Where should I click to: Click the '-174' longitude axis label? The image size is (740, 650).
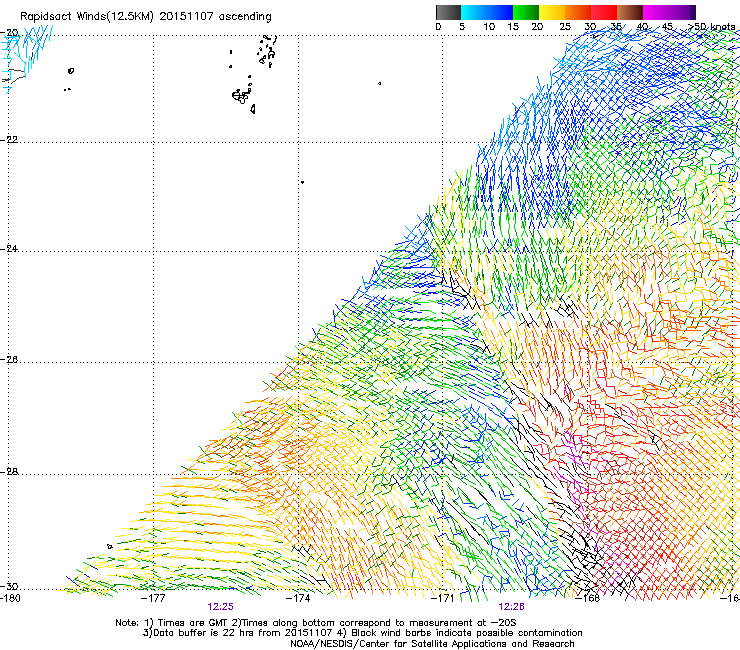click(x=298, y=598)
